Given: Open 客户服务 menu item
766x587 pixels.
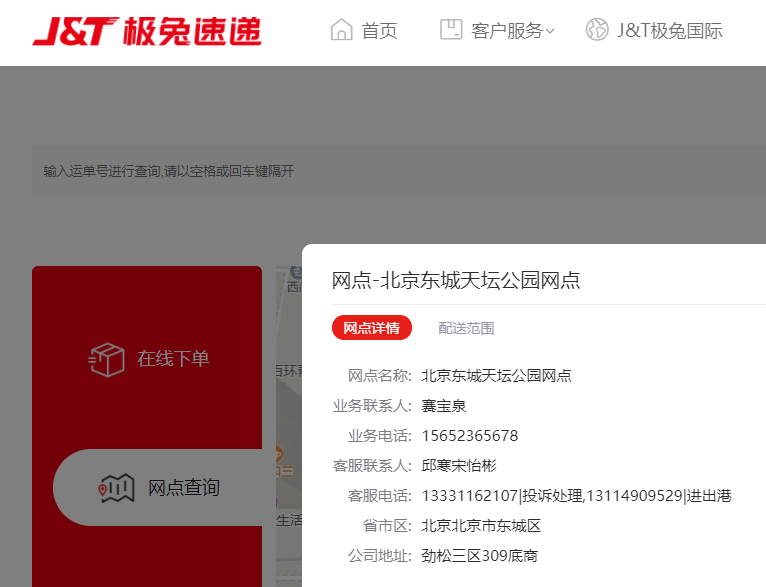Looking at the screenshot, I should click(x=507, y=31).
